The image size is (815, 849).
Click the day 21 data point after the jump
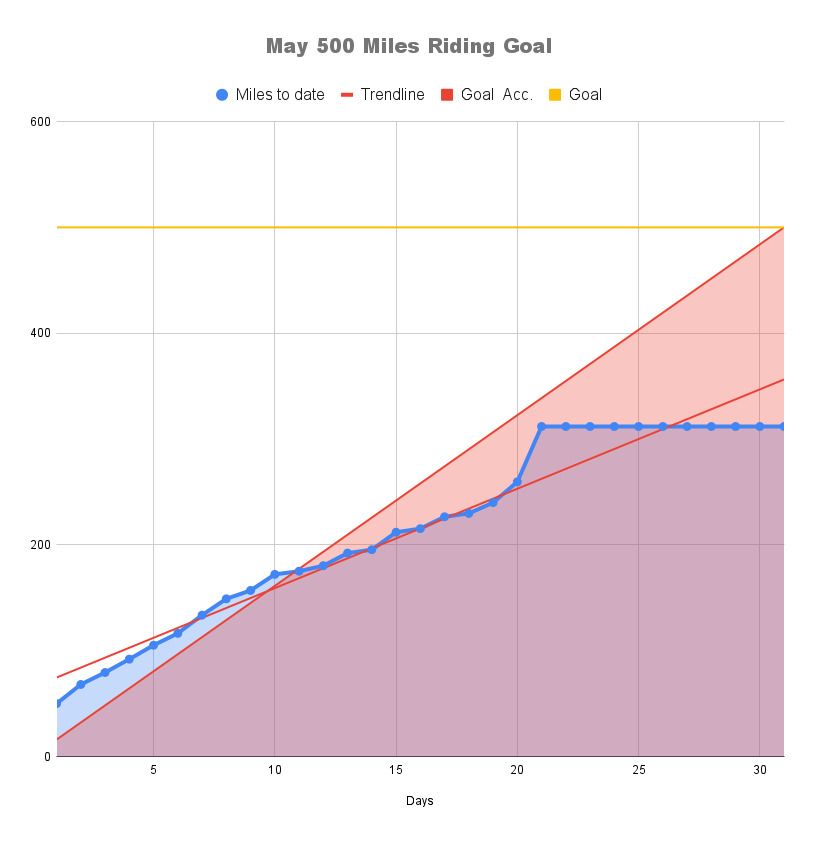click(541, 427)
